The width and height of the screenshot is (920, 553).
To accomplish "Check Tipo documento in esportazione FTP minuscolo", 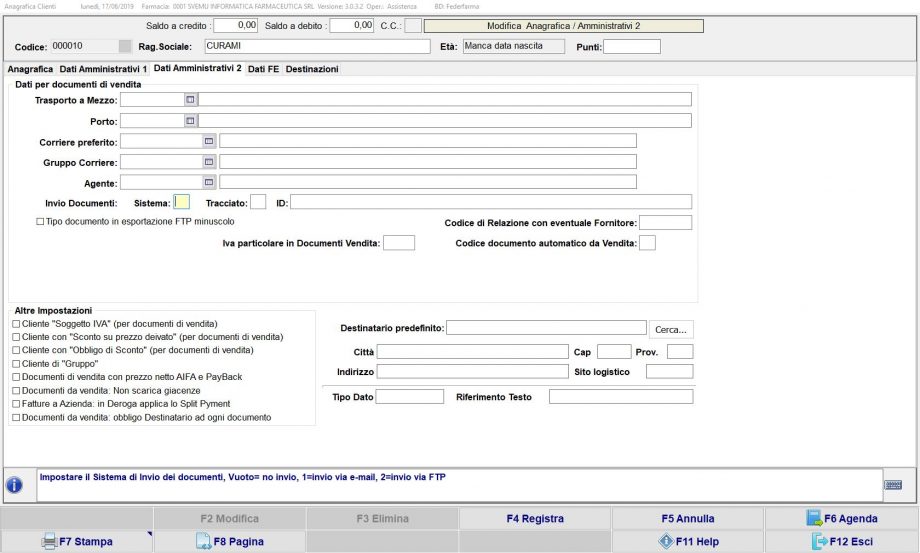I will (41, 221).
